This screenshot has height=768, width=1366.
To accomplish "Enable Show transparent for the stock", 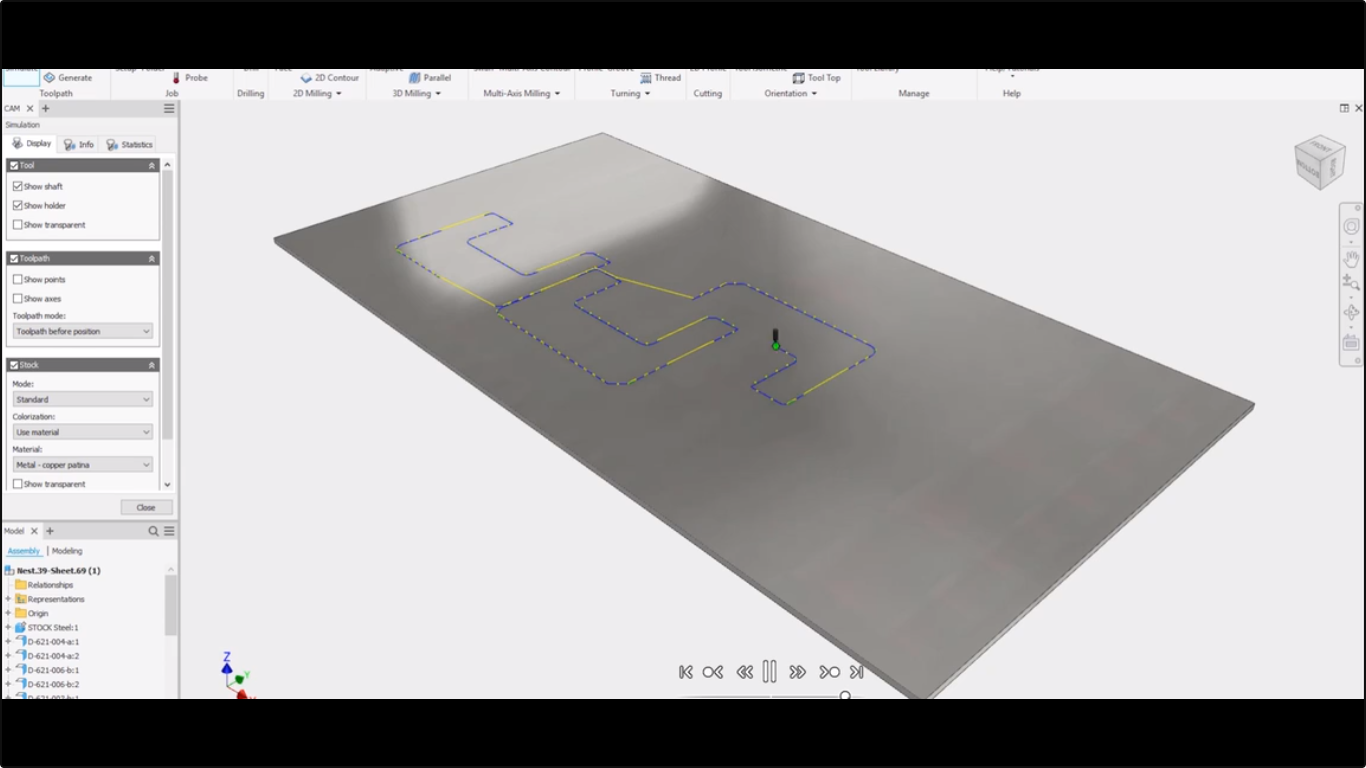I will click(x=17, y=483).
